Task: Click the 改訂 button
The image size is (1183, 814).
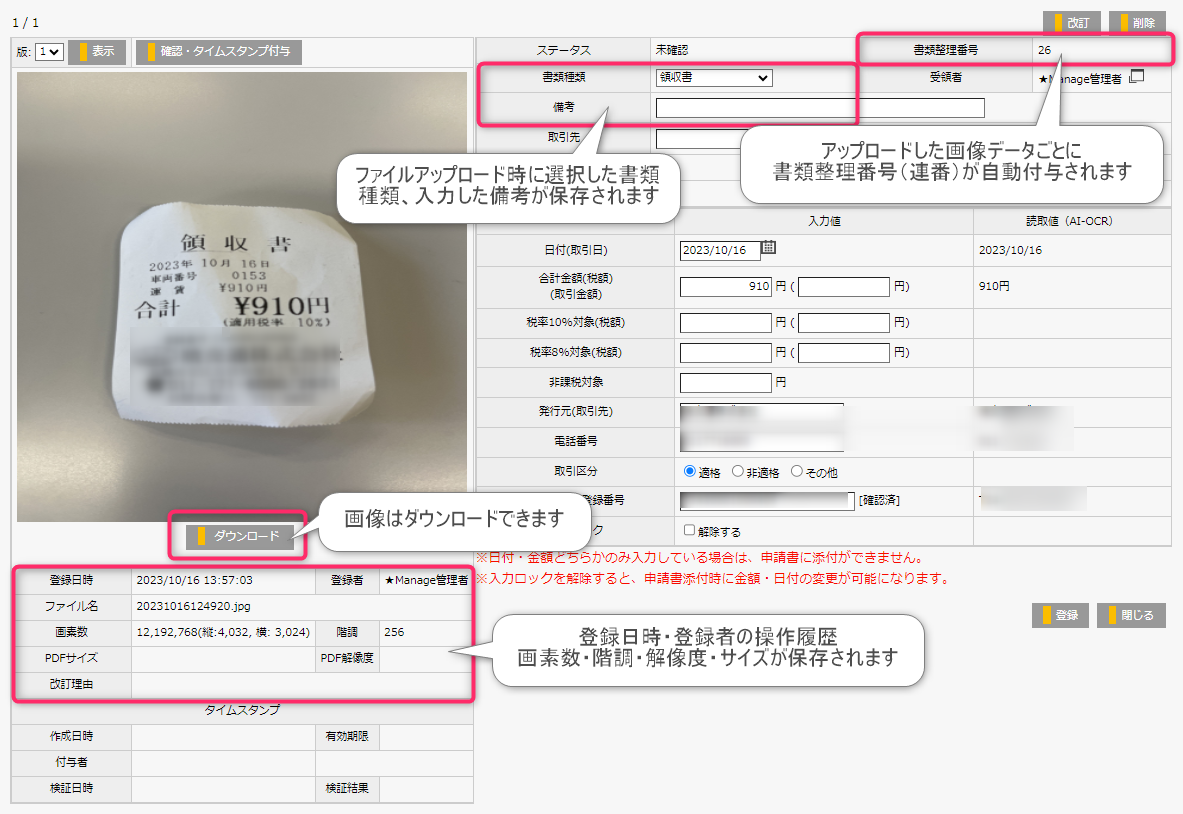Action: pos(1072,23)
